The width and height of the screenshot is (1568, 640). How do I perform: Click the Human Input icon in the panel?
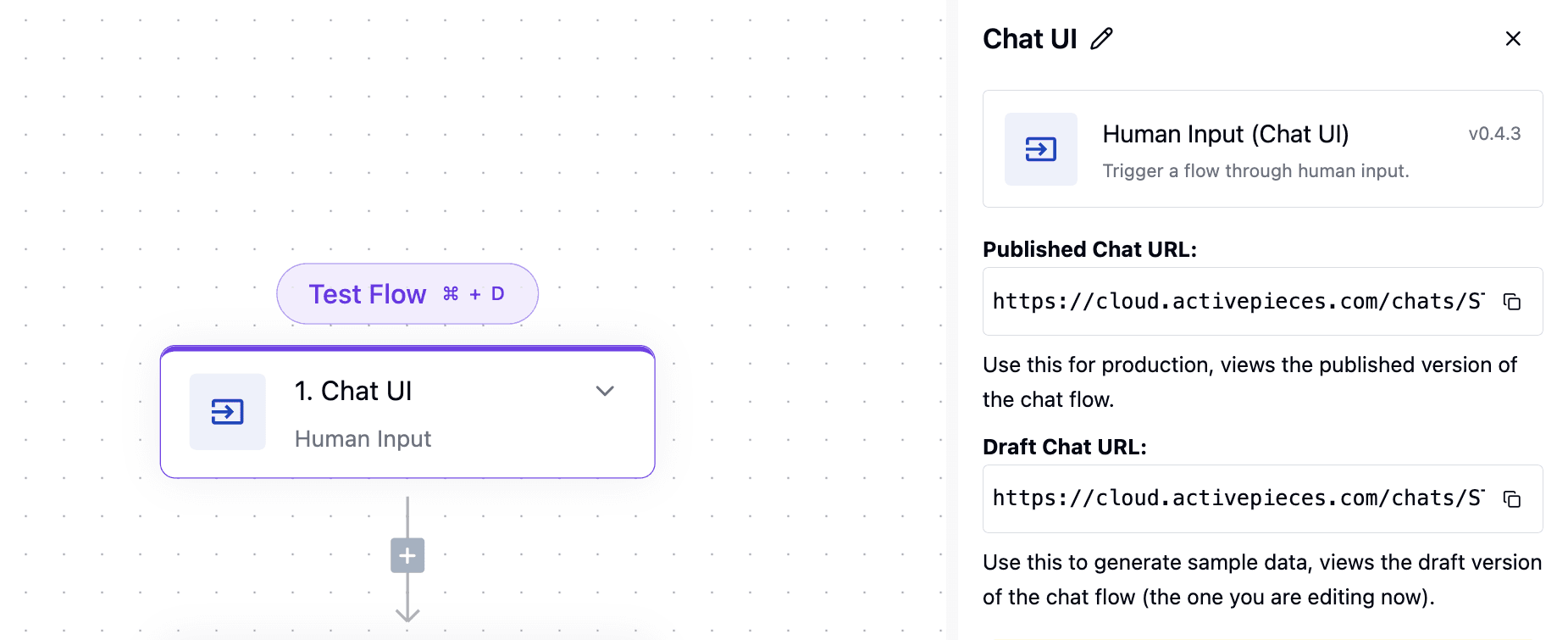(x=1040, y=149)
